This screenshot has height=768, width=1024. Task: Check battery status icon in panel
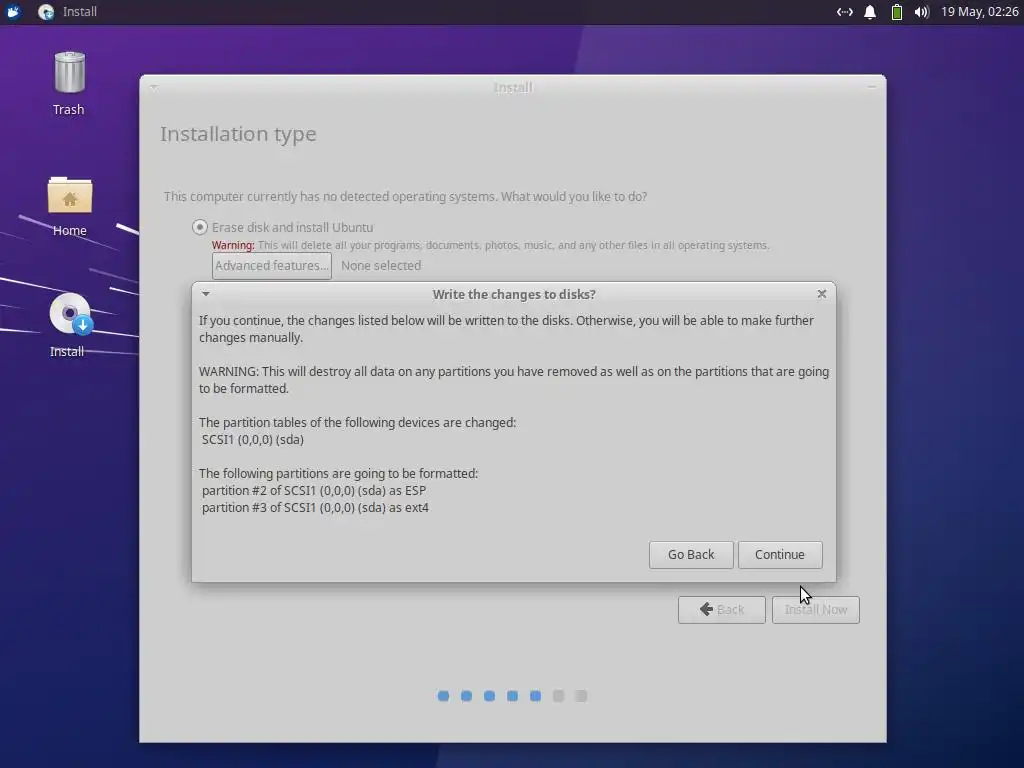[897, 12]
